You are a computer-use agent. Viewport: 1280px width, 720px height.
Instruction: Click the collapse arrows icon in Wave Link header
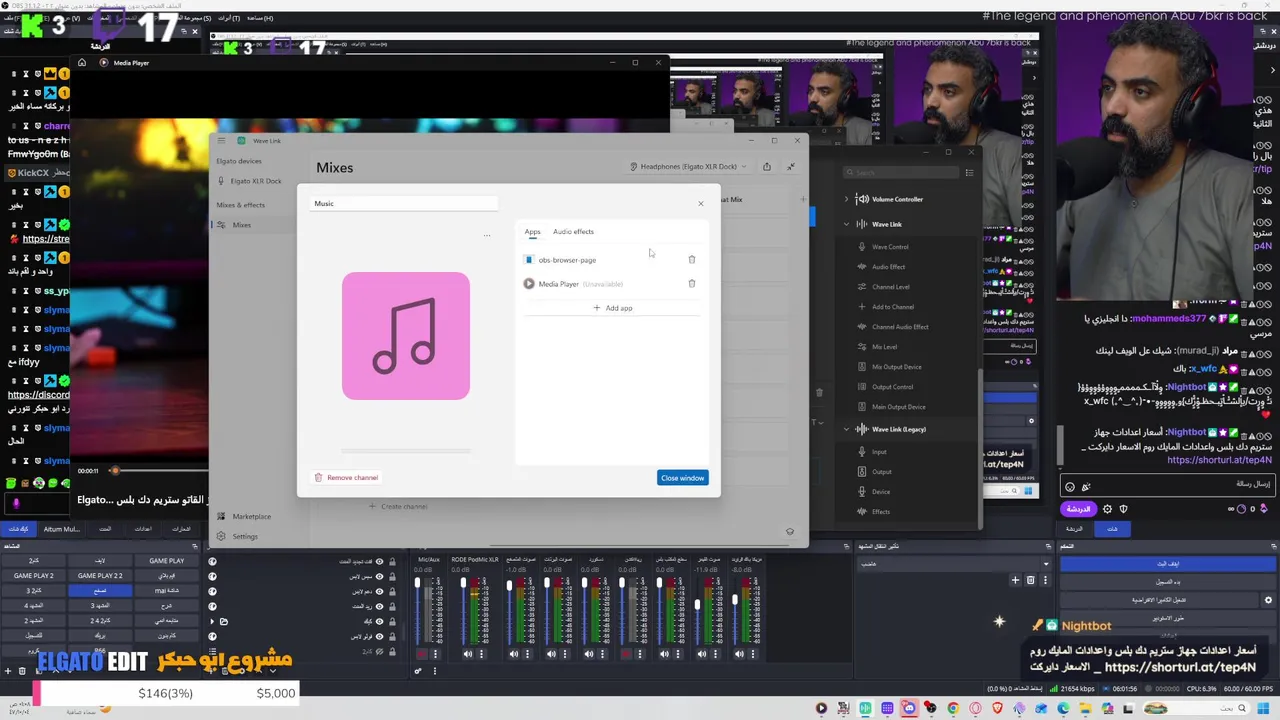pyautogui.click(x=790, y=167)
